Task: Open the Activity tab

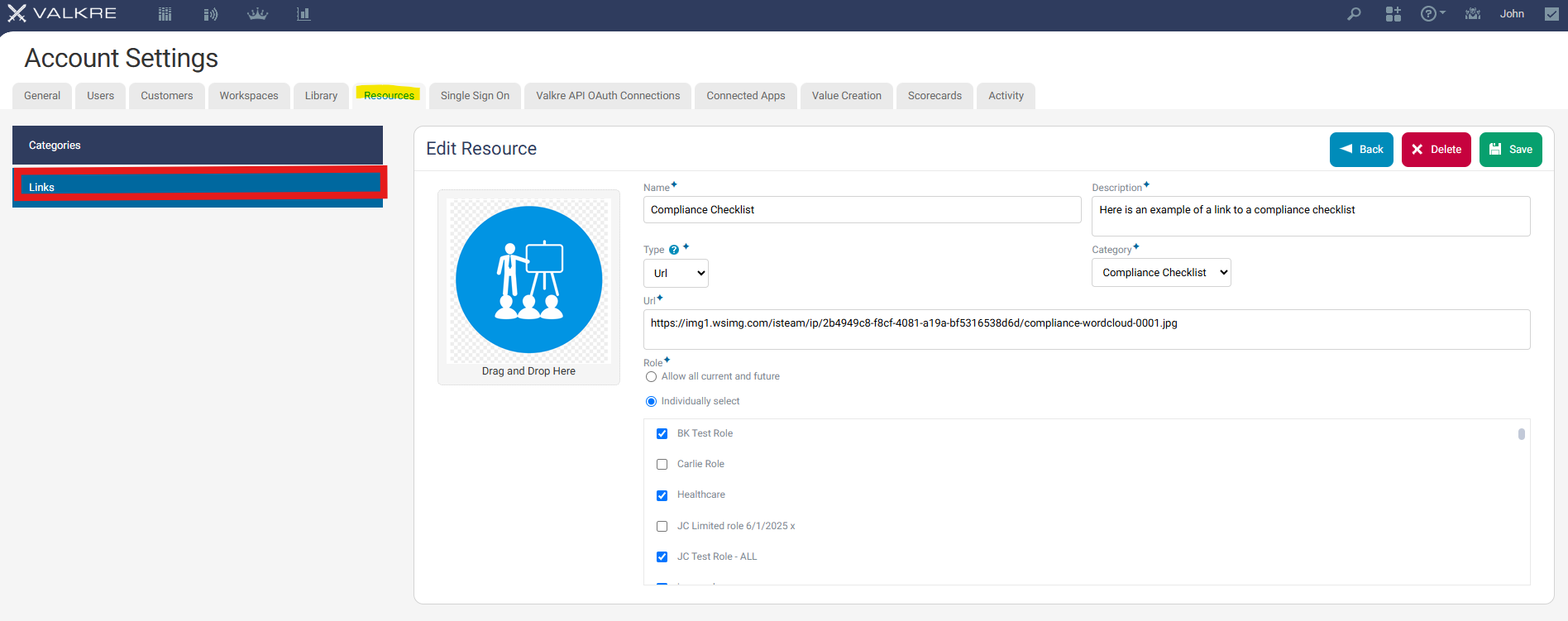Action: click(1006, 96)
